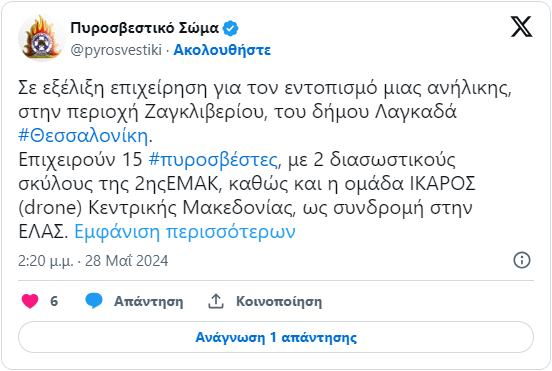Viewport: 552px width, 371px height.
Task: Click the Απάντηση reply label
Action: pyautogui.click(x=149, y=302)
